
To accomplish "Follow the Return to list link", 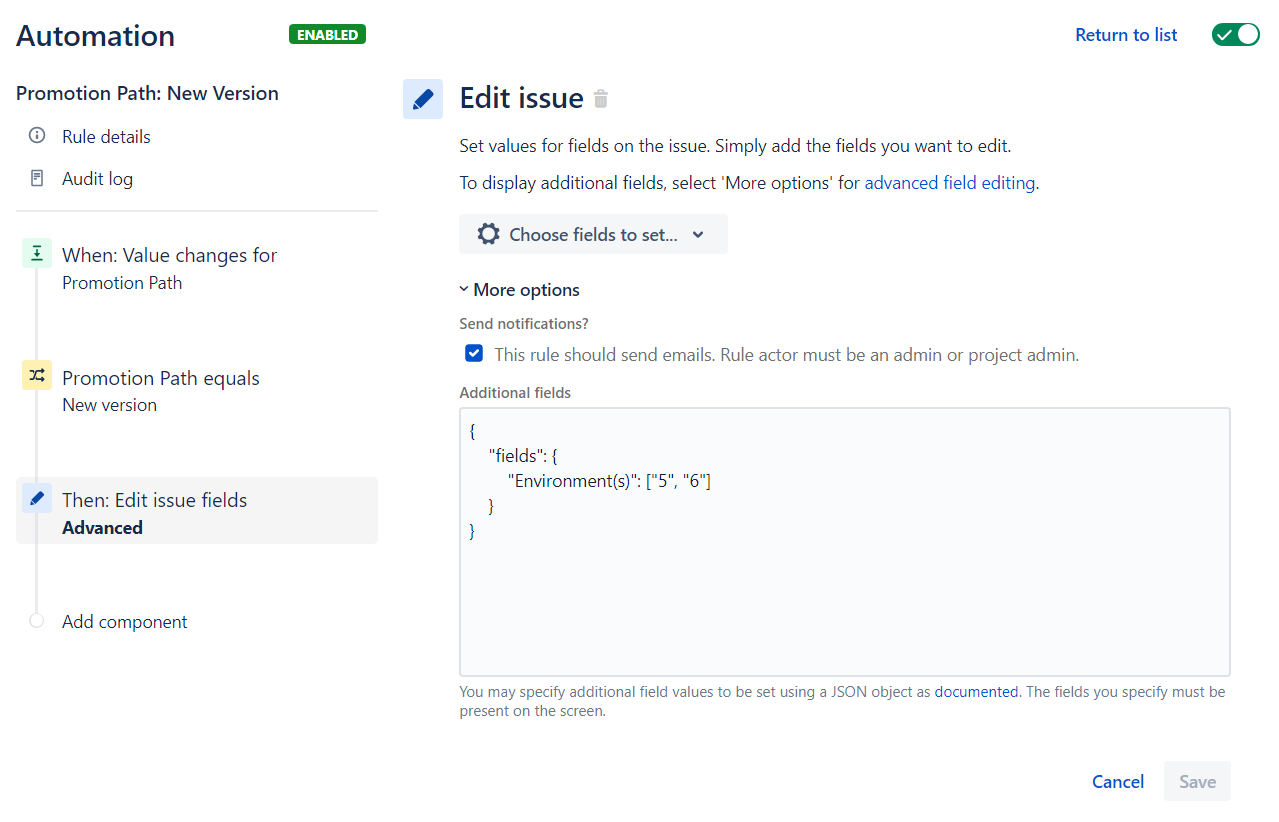I will 1126,35.
